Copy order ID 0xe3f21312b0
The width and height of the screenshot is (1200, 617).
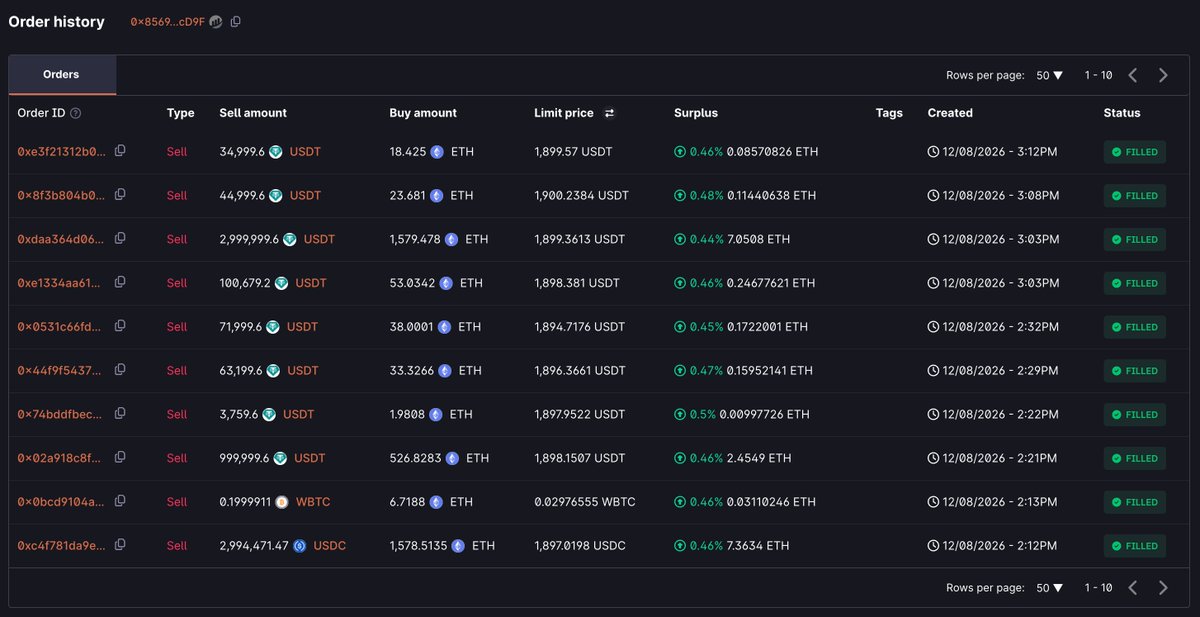click(120, 151)
